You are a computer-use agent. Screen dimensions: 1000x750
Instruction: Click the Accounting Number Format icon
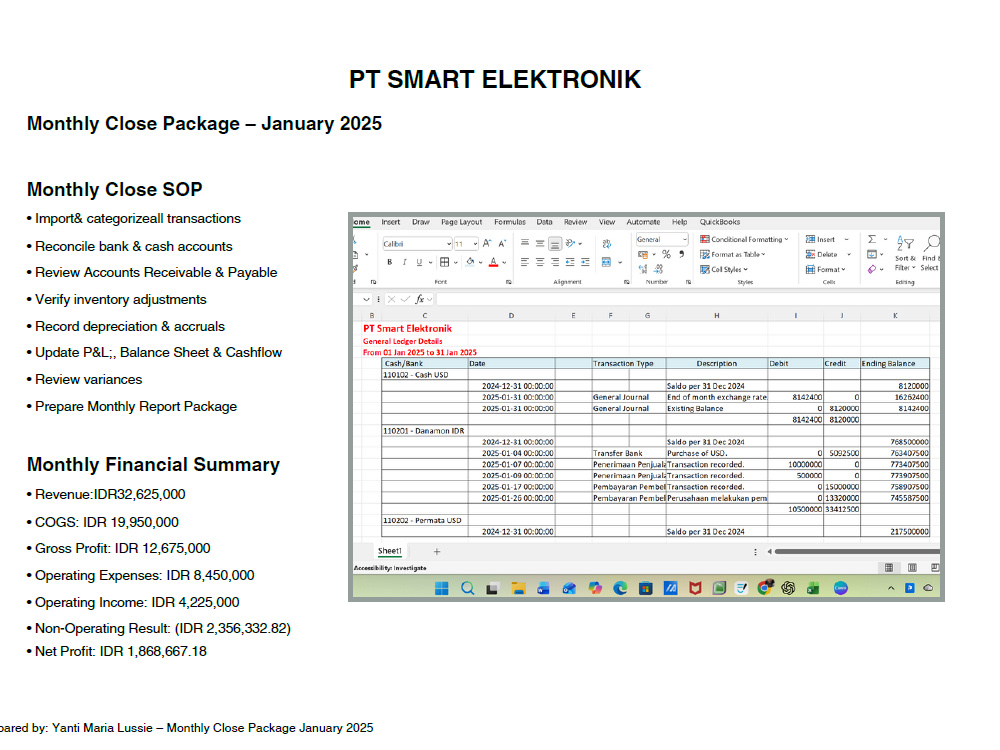tap(643, 254)
